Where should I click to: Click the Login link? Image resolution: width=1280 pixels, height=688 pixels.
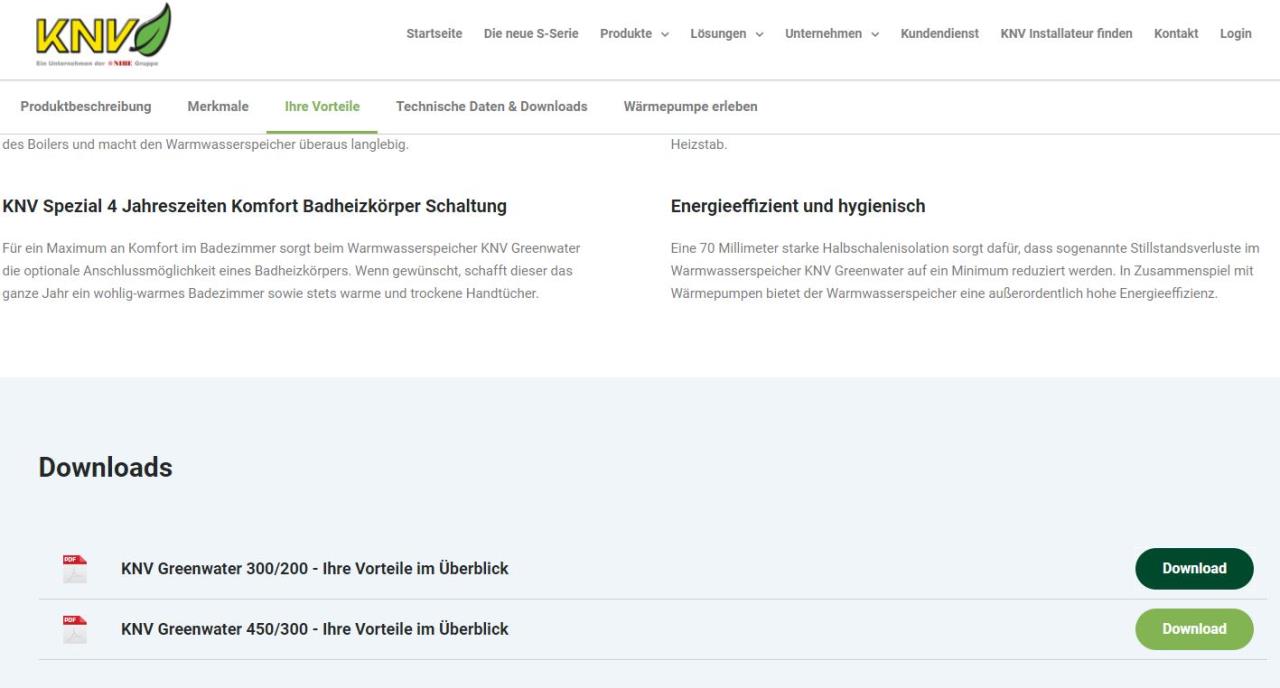pyautogui.click(x=1236, y=33)
